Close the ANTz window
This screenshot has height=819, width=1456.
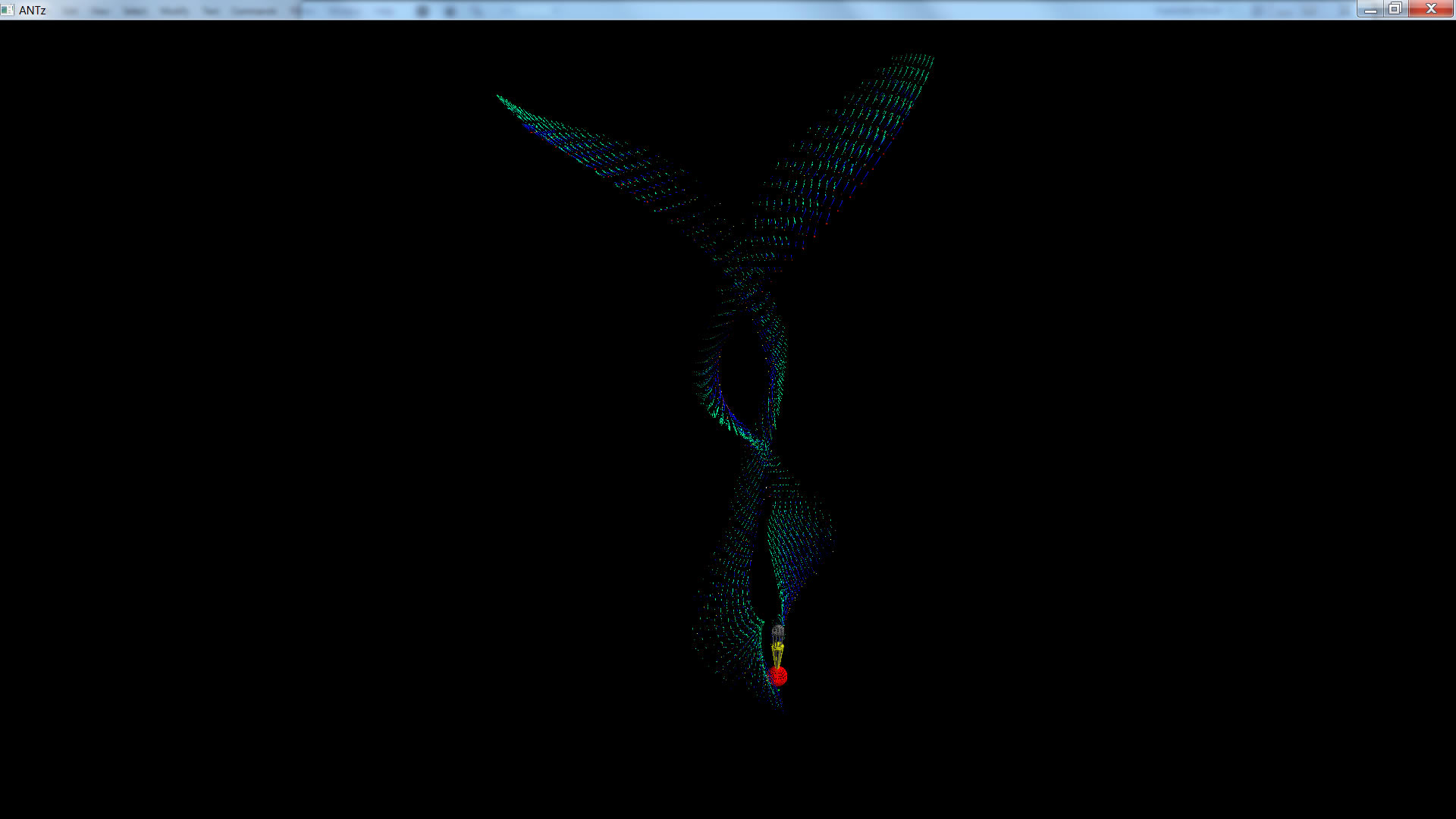click(x=1431, y=9)
